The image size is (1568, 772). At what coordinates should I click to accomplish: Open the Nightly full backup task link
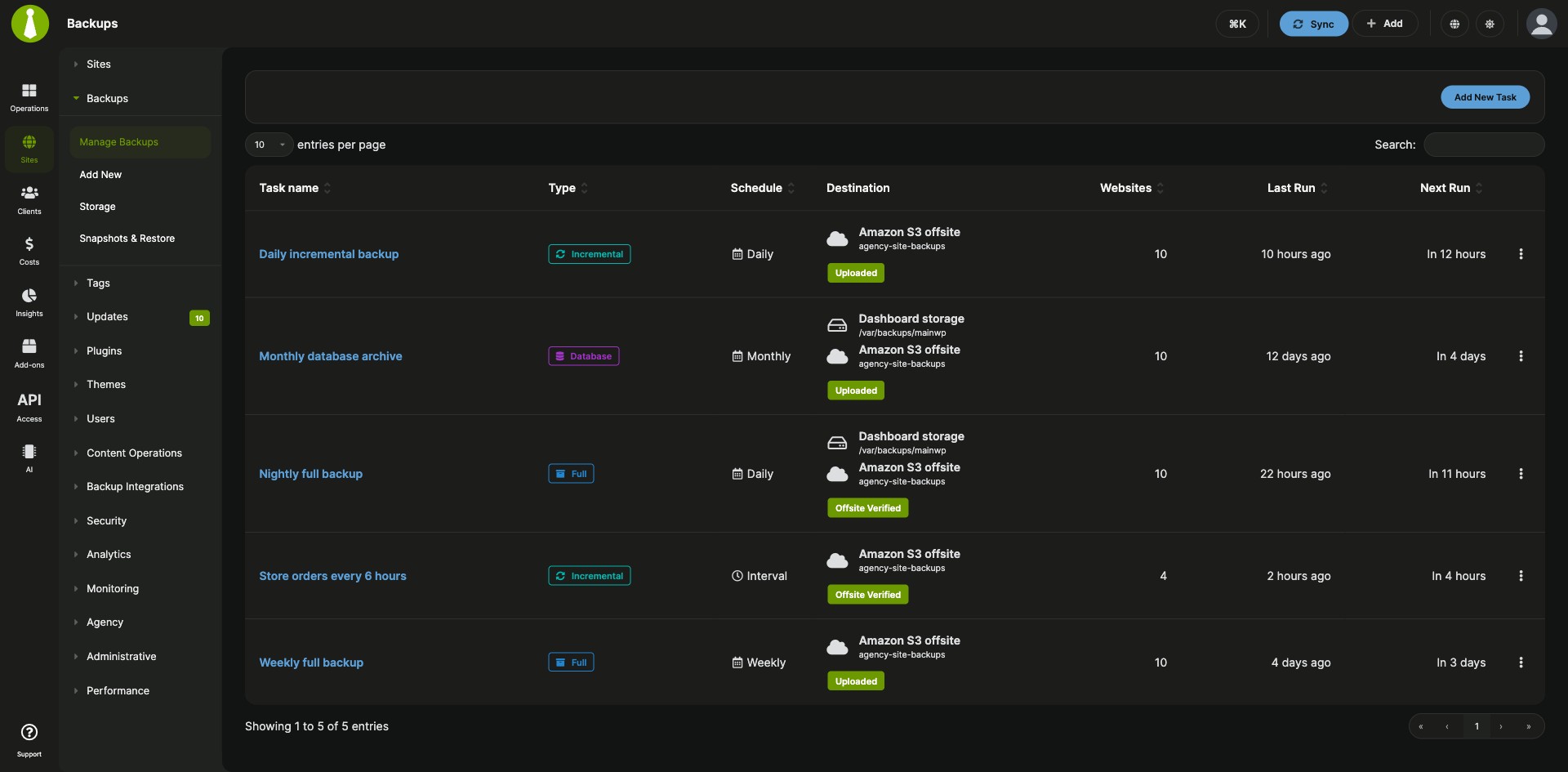[x=310, y=474]
